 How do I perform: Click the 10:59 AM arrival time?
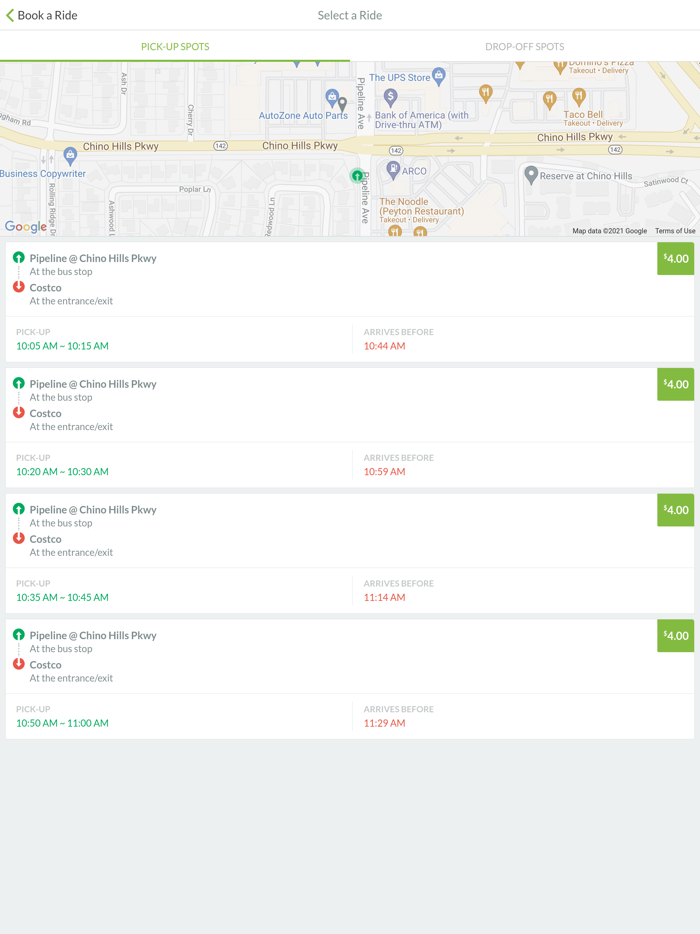(384, 472)
